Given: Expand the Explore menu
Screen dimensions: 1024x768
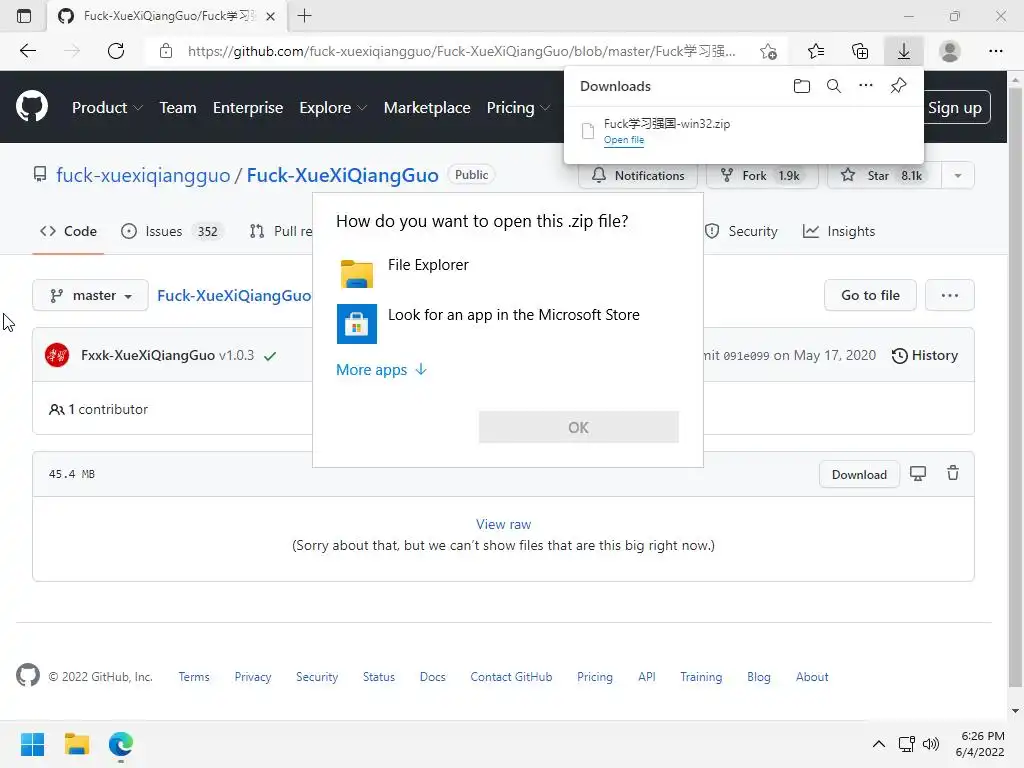Looking at the screenshot, I should point(333,108).
